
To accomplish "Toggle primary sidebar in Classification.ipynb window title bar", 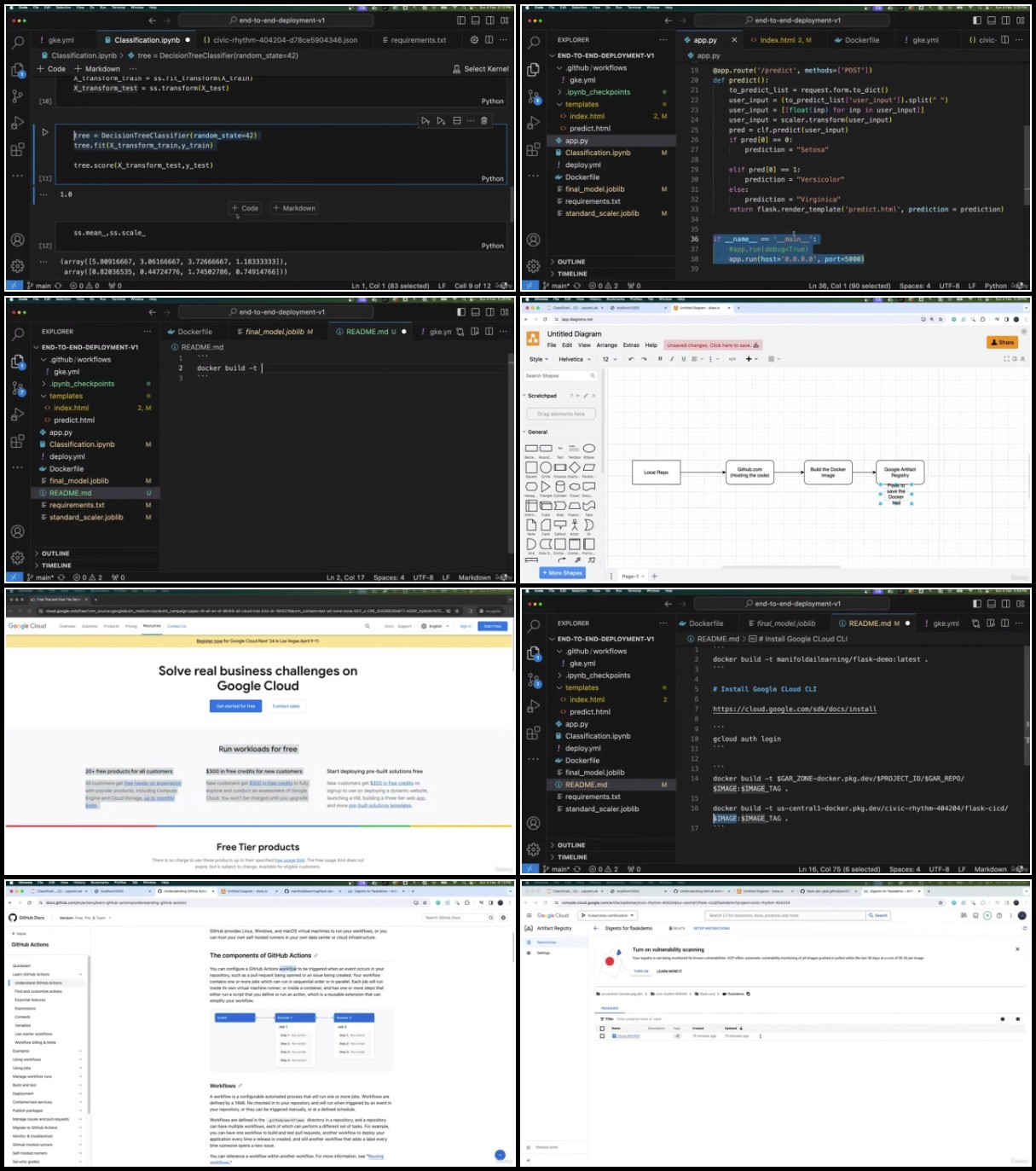I will pos(461,20).
